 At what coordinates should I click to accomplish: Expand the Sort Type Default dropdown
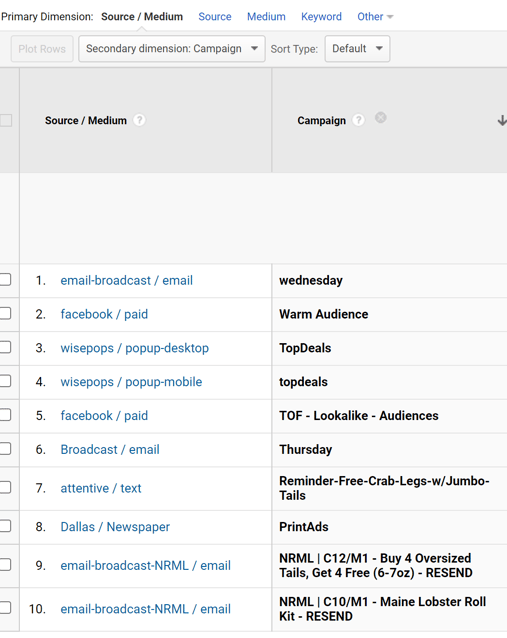(x=357, y=49)
